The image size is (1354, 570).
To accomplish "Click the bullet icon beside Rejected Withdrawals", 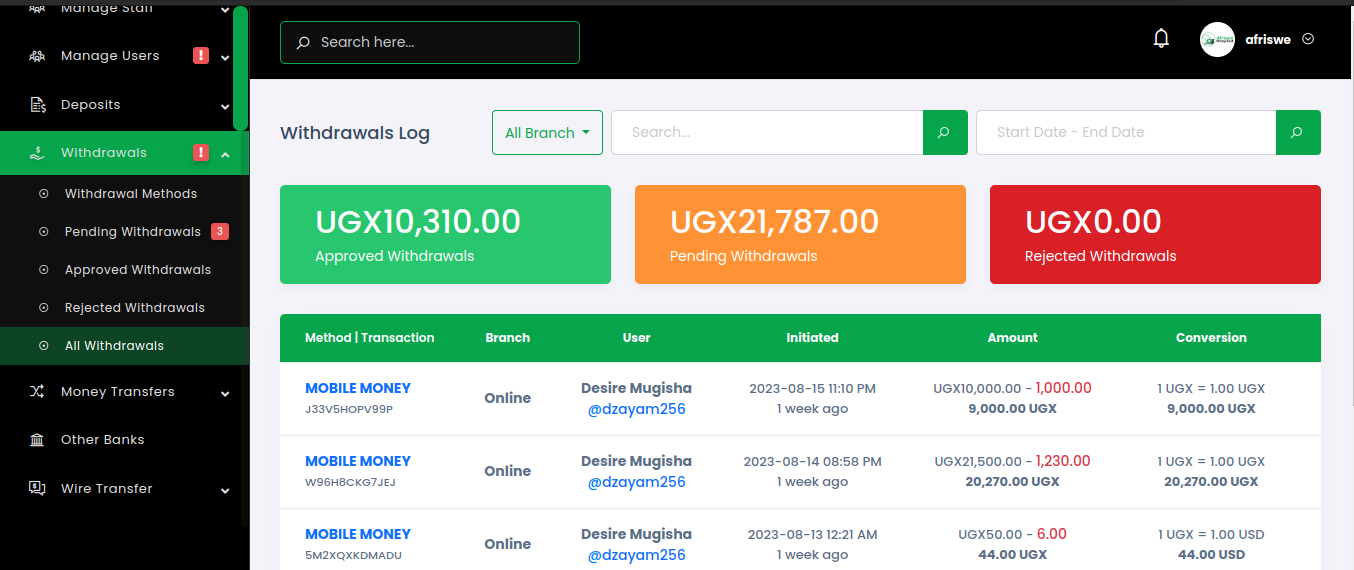I will pos(43,308).
